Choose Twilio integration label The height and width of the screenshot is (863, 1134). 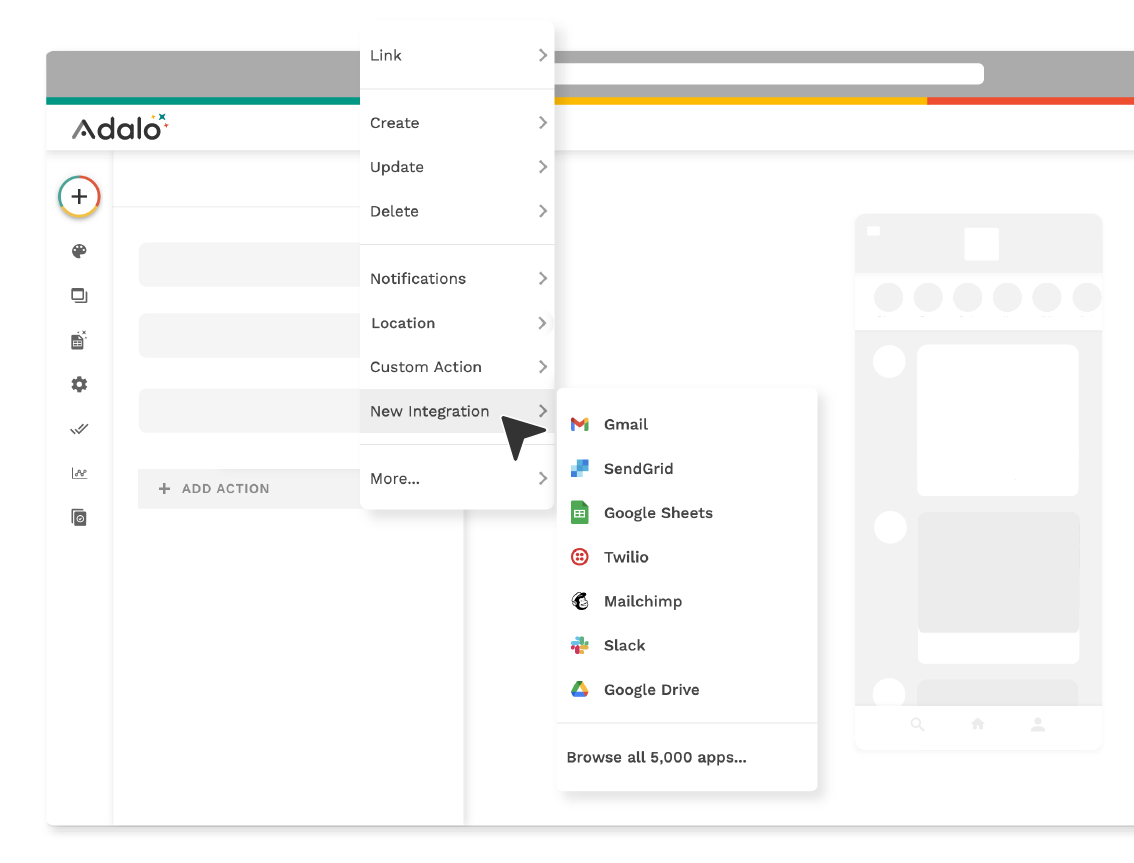pyautogui.click(x=626, y=557)
